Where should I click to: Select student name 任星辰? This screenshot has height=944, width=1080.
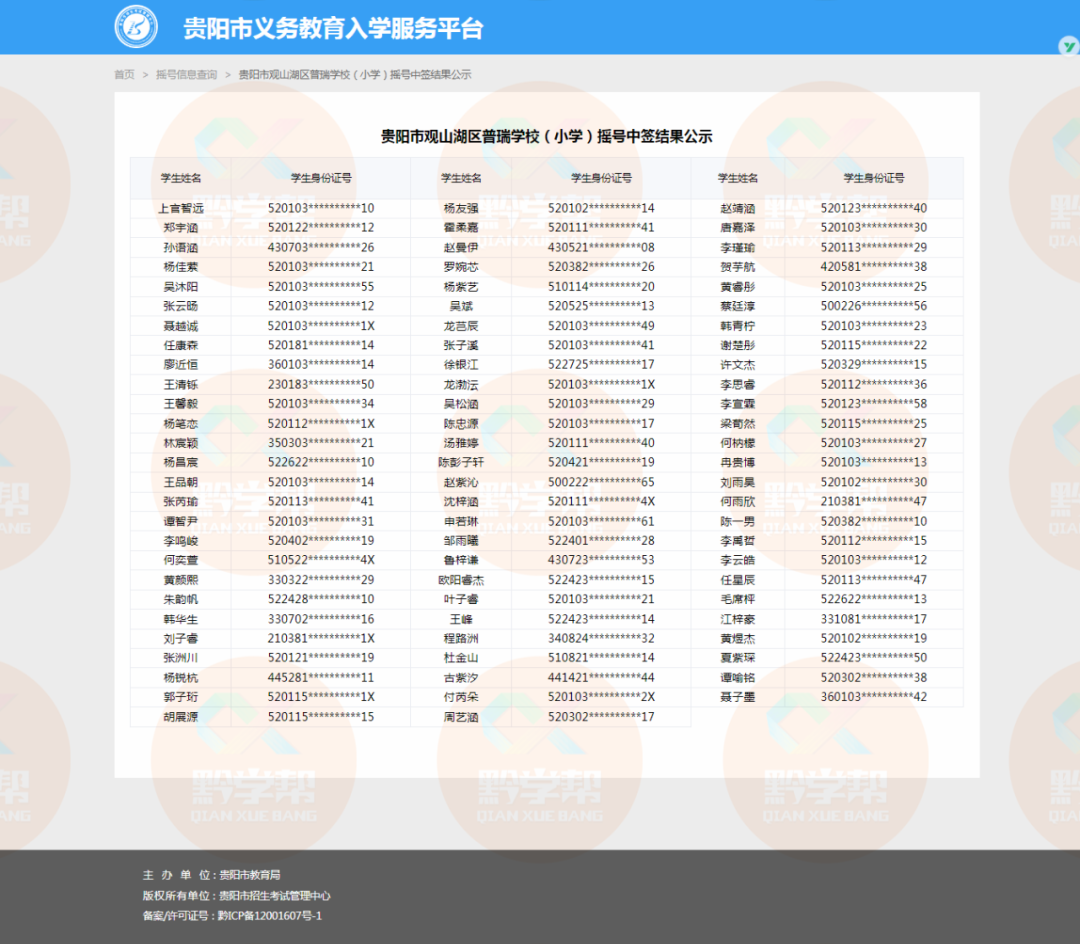(x=738, y=580)
